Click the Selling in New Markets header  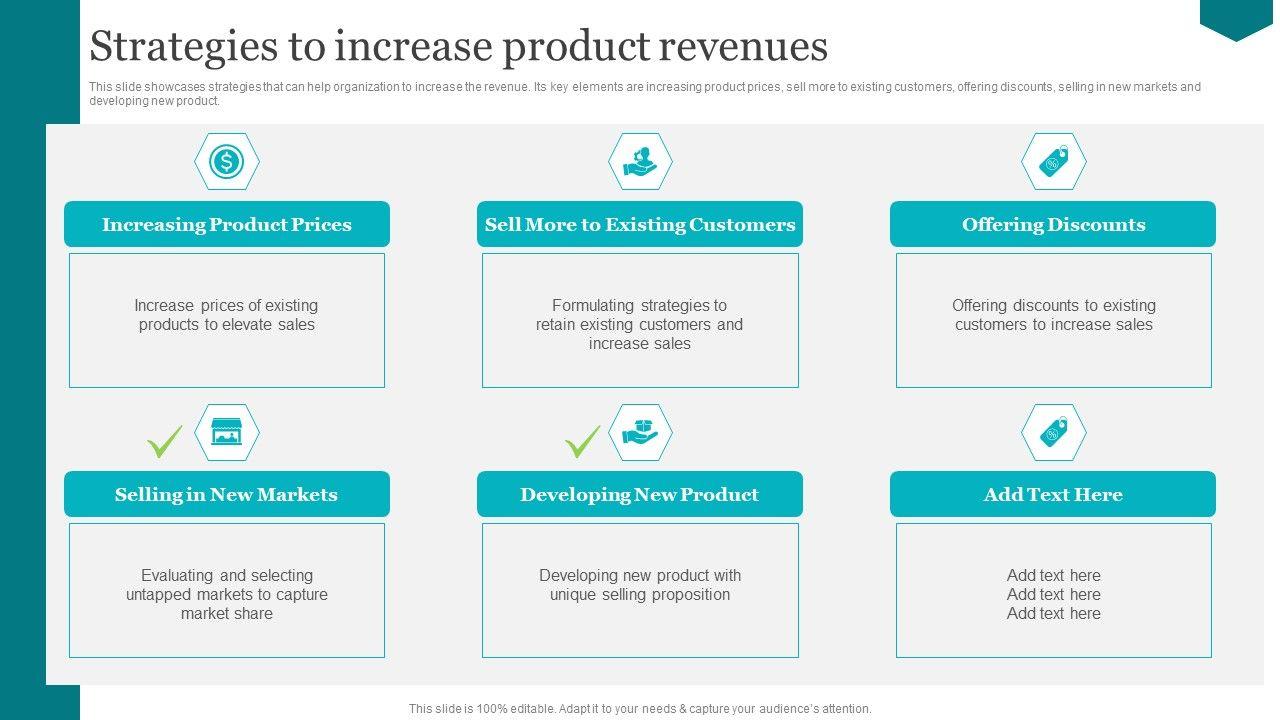[x=227, y=494]
